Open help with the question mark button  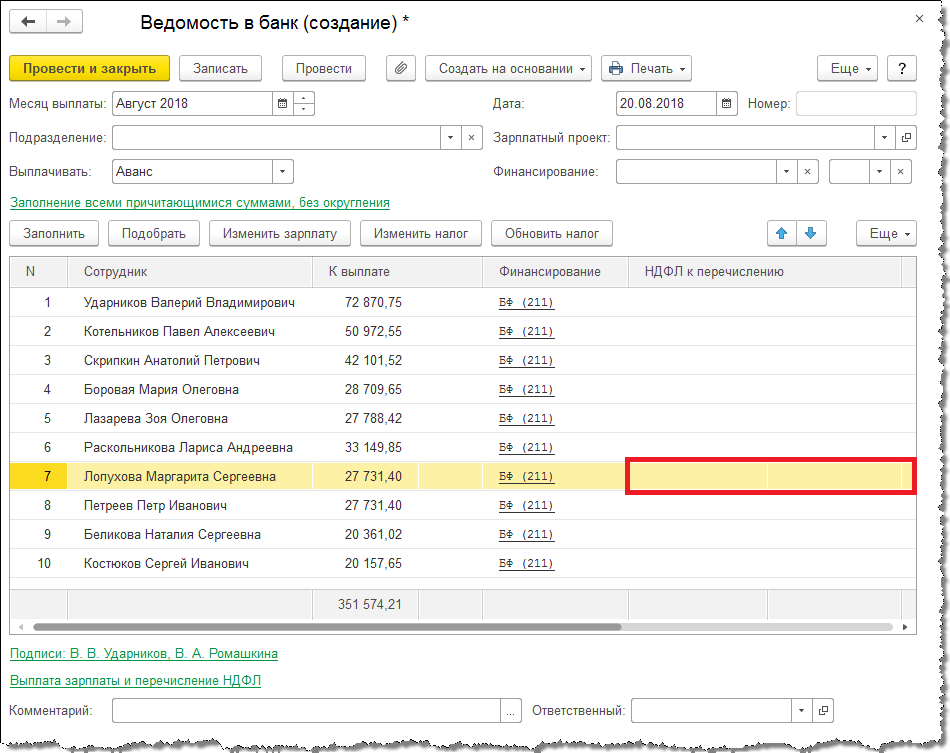(x=902, y=68)
